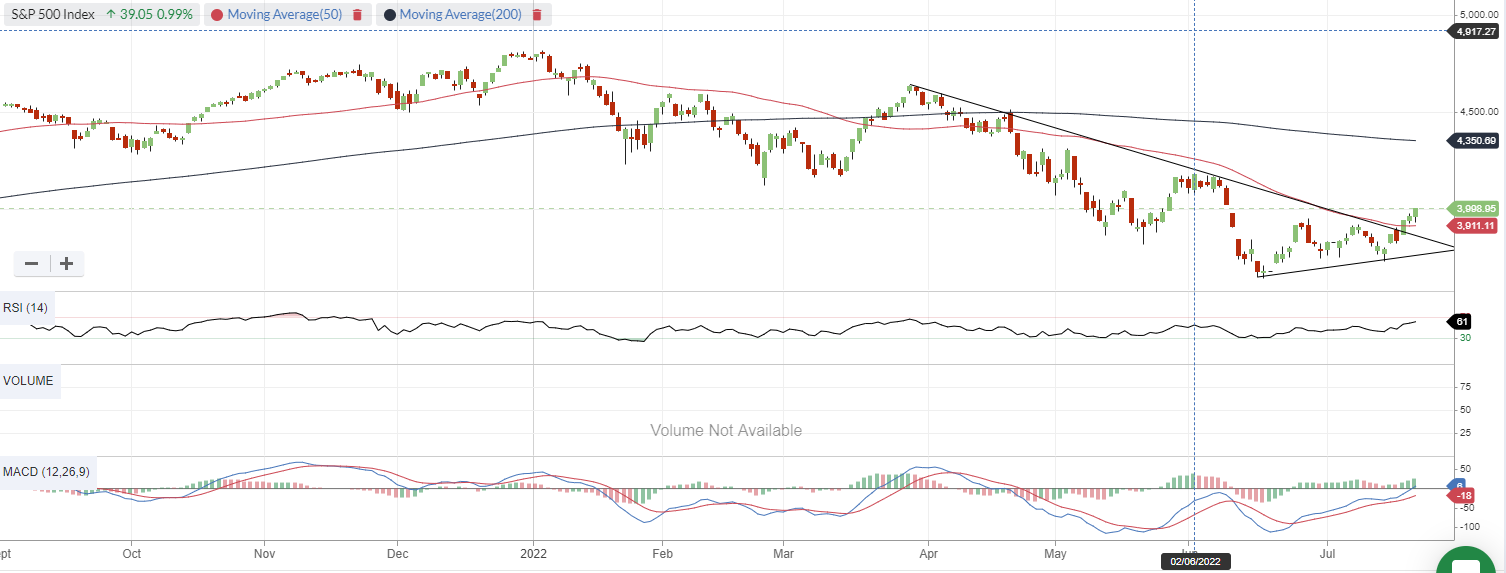Click the 4,500.00 price axis label

[1480, 112]
